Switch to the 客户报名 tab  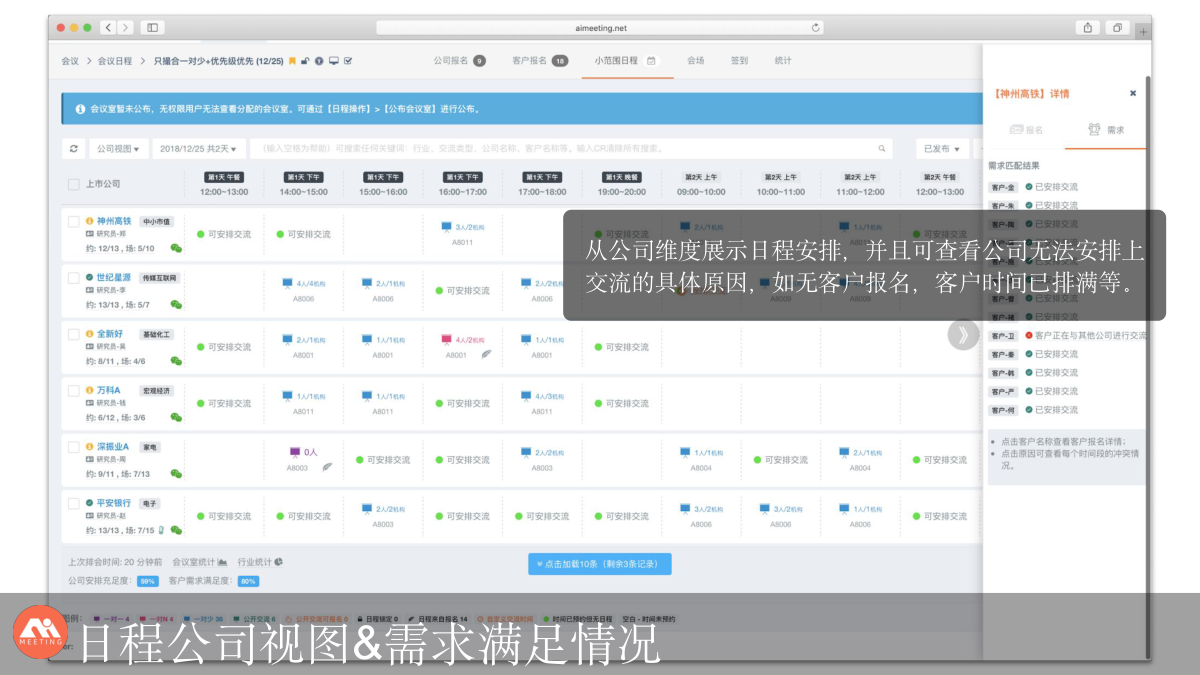coord(538,61)
